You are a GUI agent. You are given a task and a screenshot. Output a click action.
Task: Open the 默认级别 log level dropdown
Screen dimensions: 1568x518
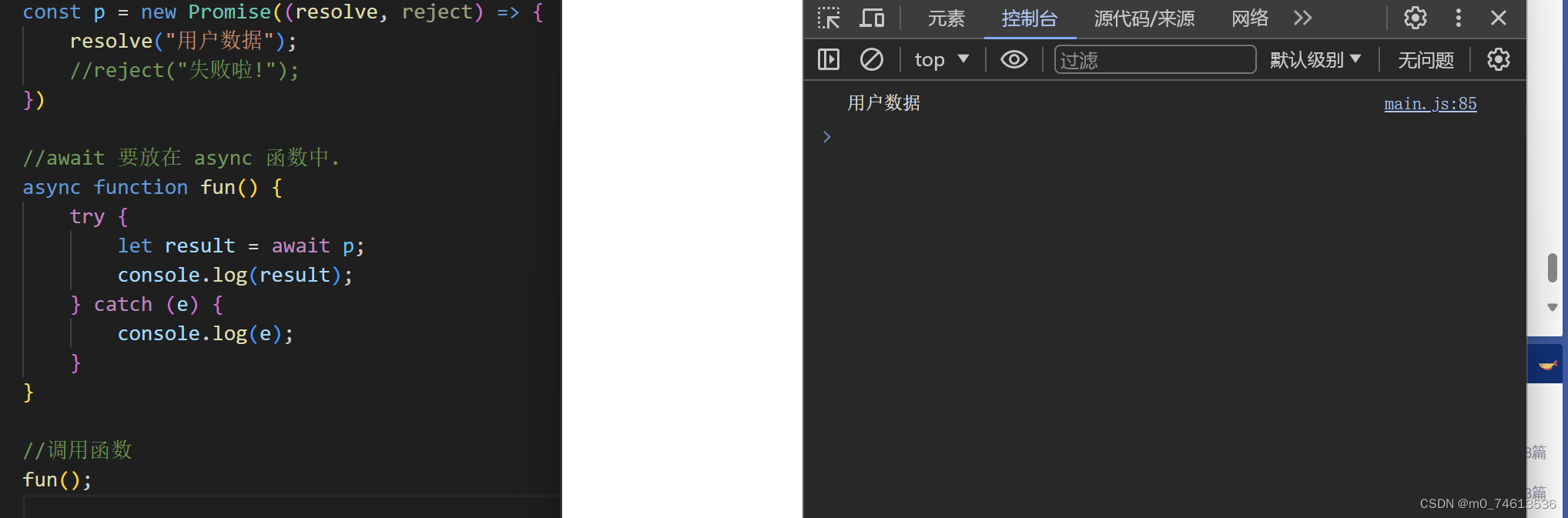[1315, 59]
